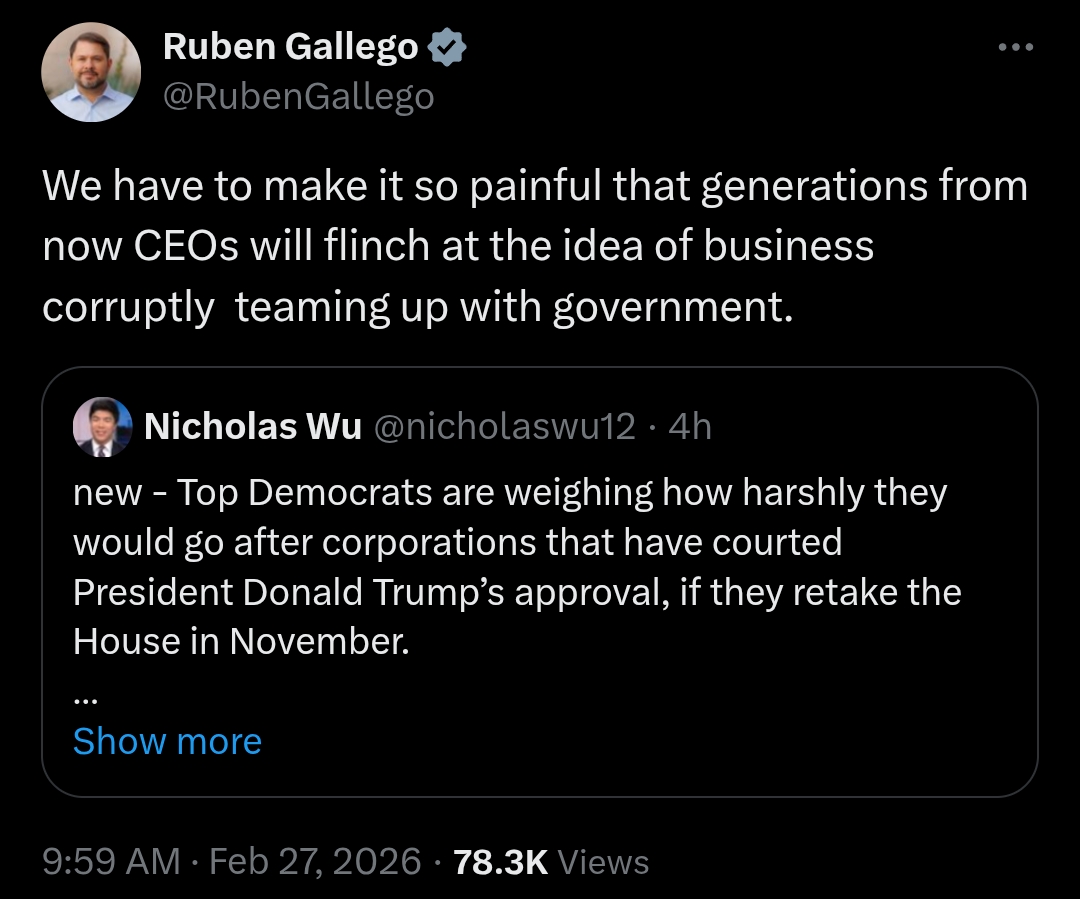Open the Ruben Gallego display name
The width and height of the screenshot is (1080, 899).
291,47
